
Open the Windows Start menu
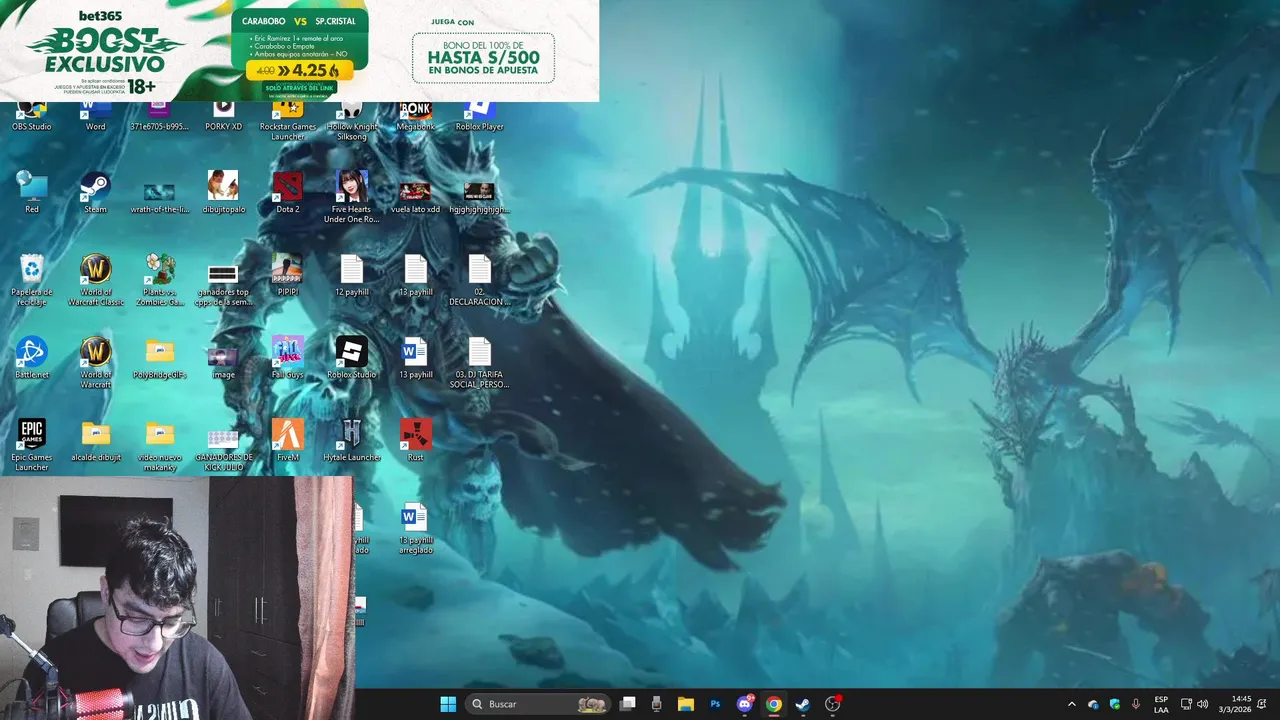coord(448,704)
